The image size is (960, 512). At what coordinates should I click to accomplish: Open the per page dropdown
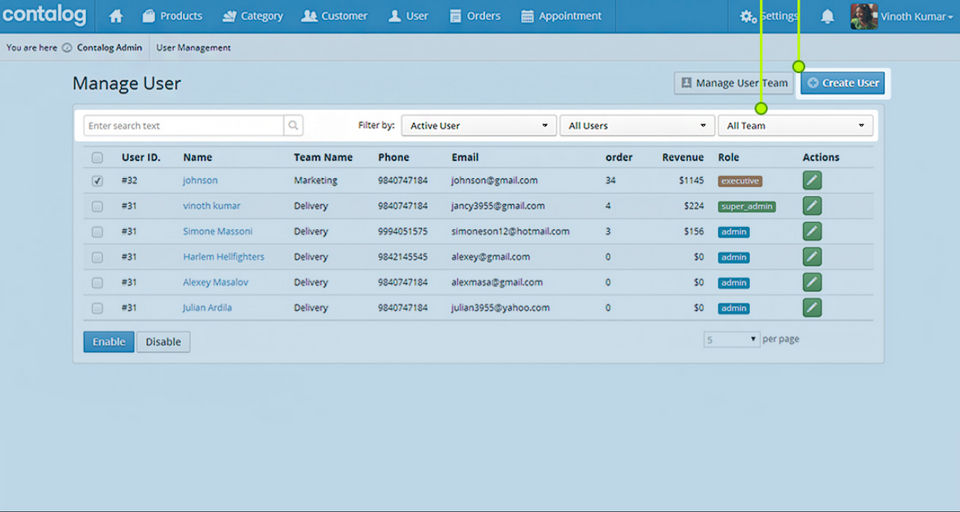click(732, 339)
